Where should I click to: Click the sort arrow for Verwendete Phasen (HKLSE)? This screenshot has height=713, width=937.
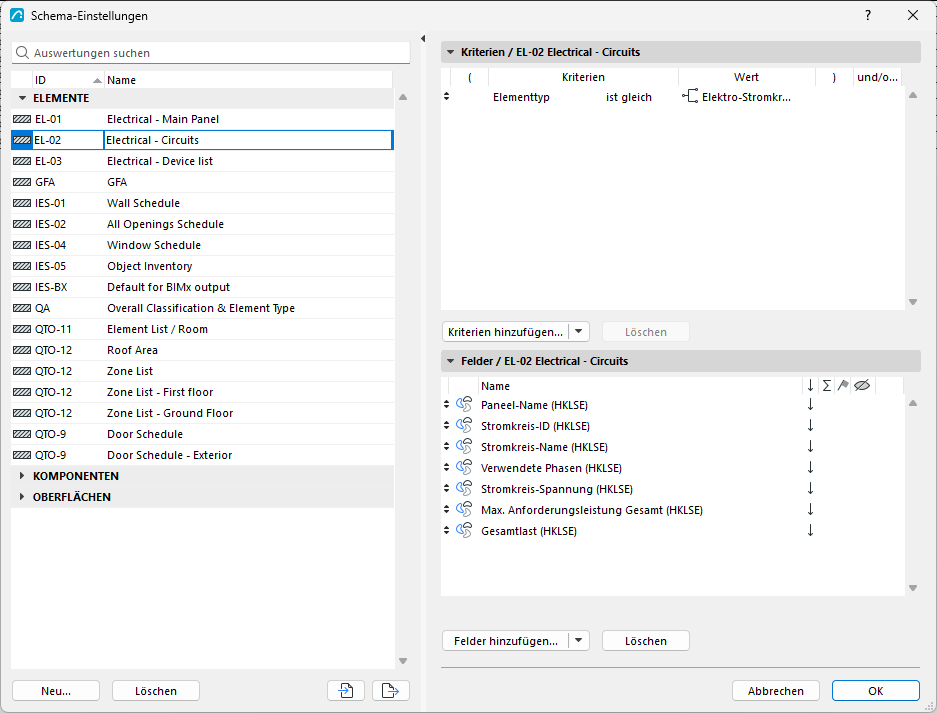(810, 467)
